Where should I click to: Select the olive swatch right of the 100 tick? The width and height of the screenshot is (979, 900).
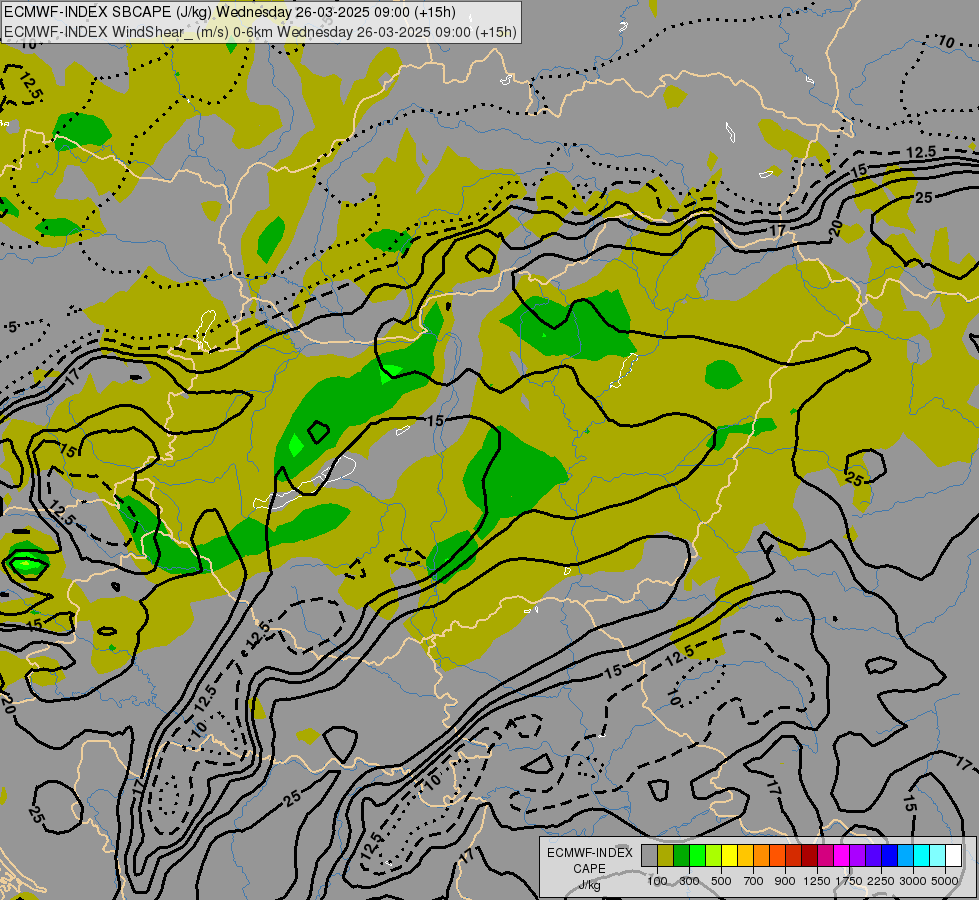(x=666, y=855)
